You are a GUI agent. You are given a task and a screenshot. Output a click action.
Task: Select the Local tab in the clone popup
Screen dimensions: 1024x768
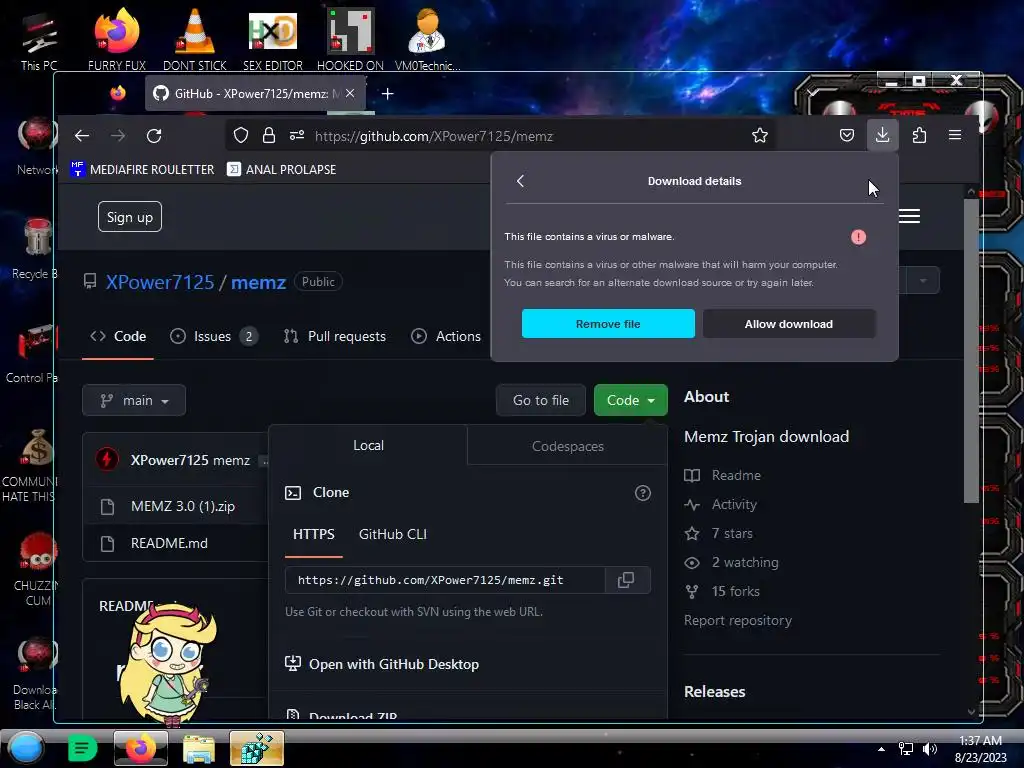point(368,445)
